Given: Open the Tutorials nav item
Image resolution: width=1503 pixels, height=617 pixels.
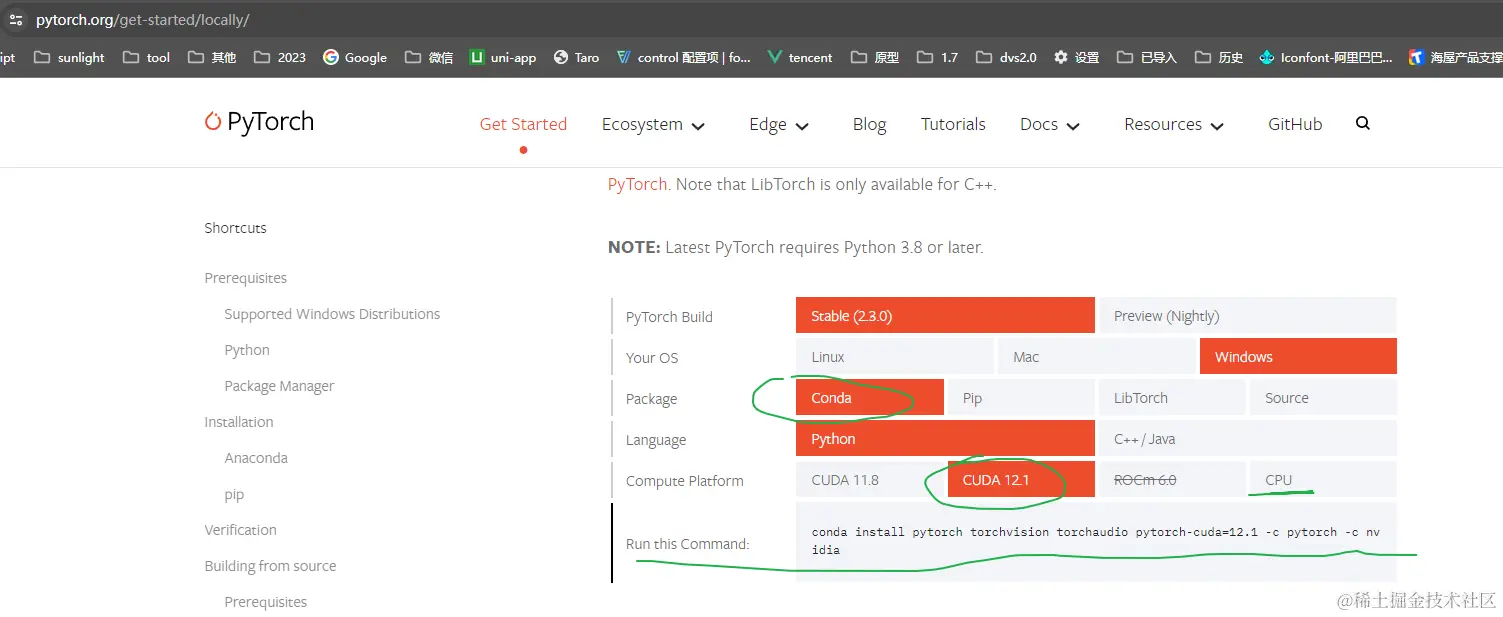Looking at the screenshot, I should click(x=953, y=124).
